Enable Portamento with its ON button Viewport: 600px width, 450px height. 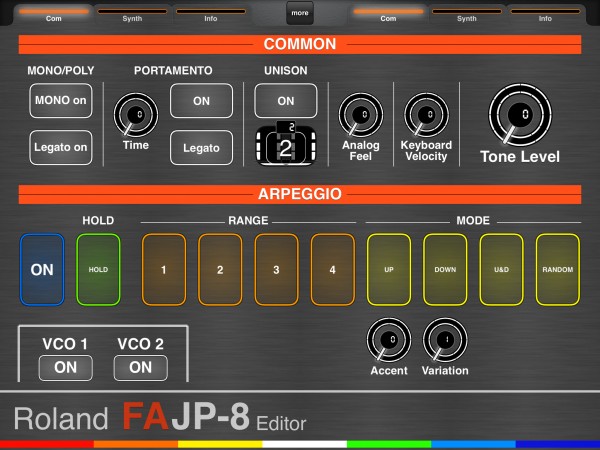pyautogui.click(x=201, y=101)
